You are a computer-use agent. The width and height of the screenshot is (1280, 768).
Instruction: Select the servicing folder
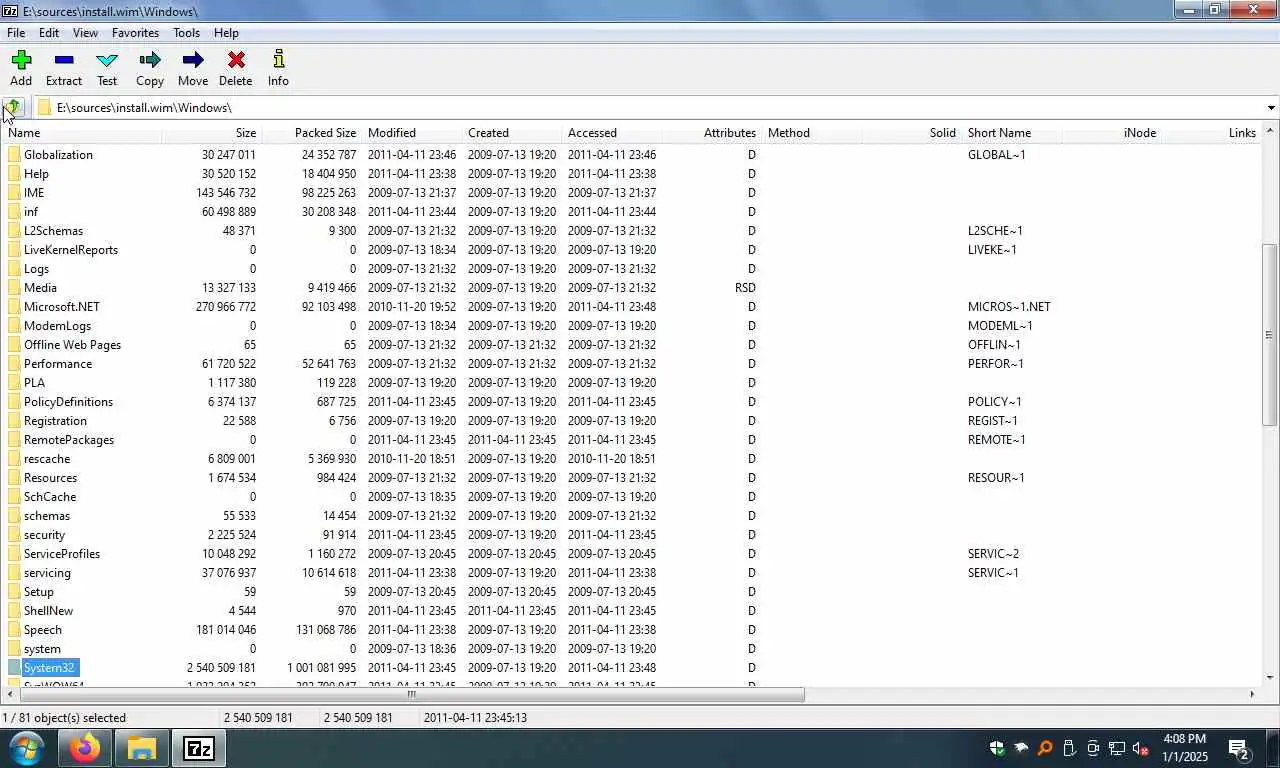pyautogui.click(x=47, y=573)
